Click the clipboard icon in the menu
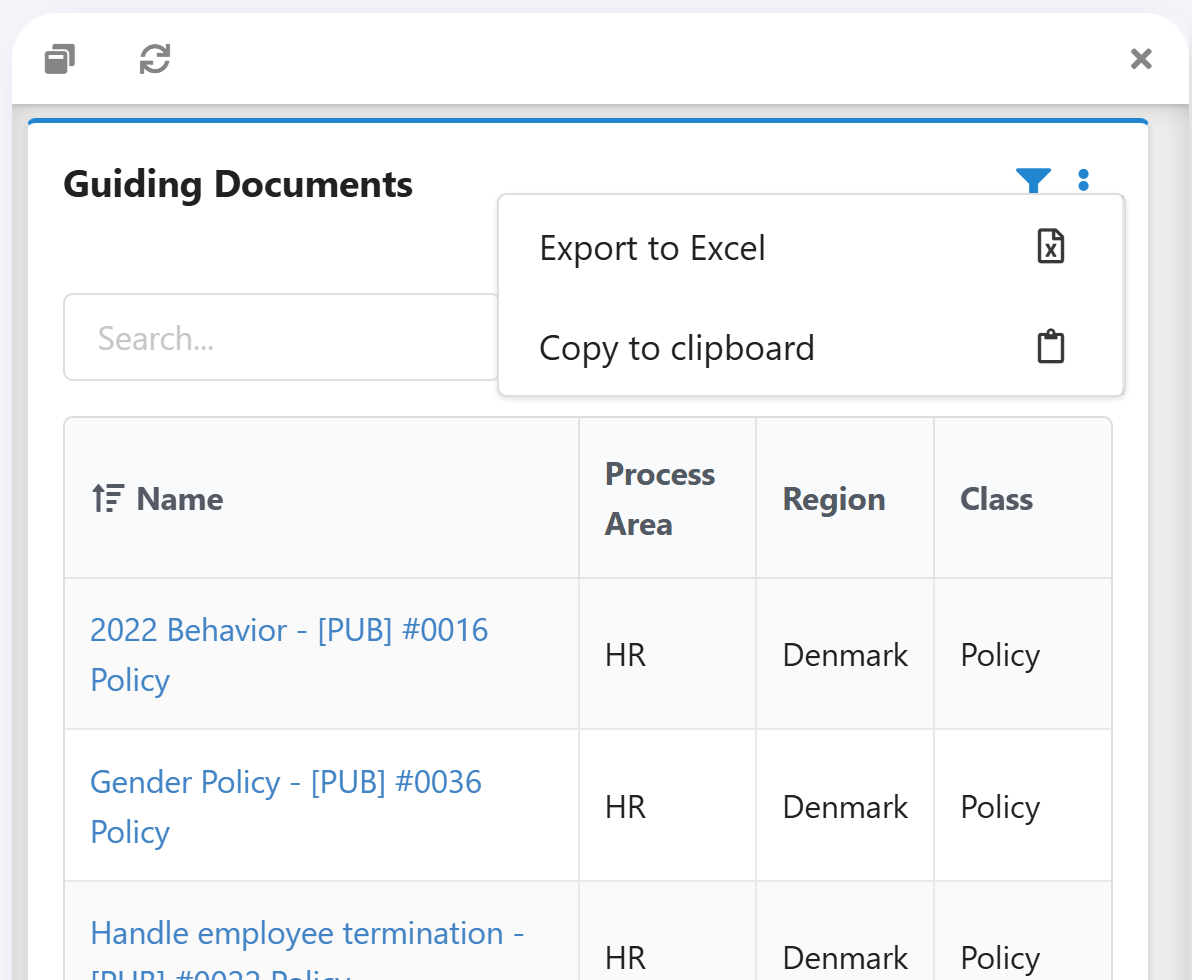 click(x=1050, y=347)
